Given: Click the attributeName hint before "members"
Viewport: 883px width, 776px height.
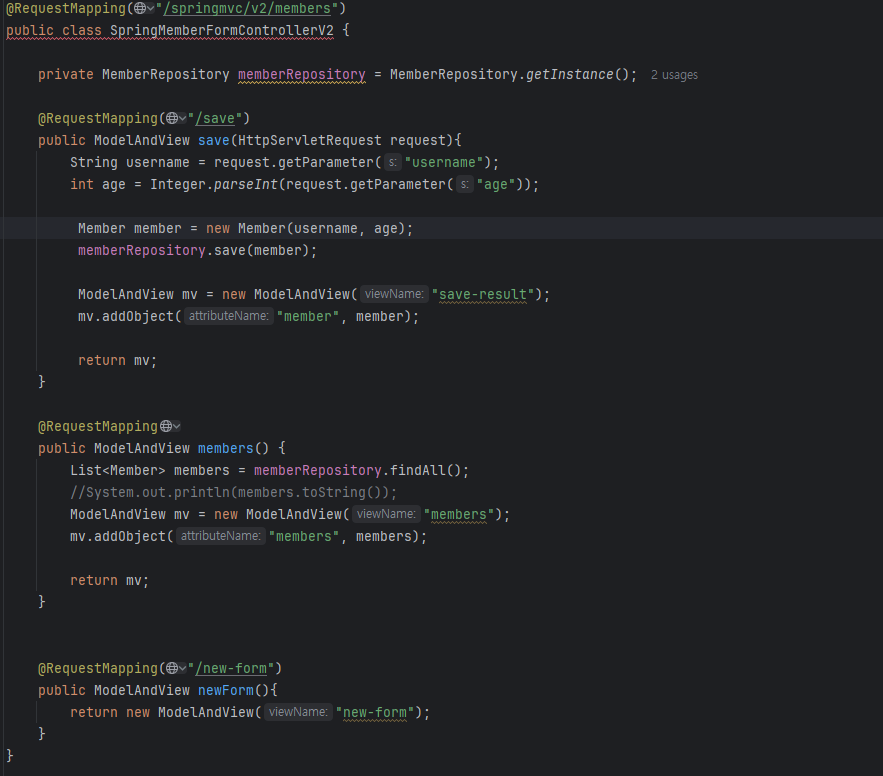Looking at the screenshot, I should tap(221, 536).
